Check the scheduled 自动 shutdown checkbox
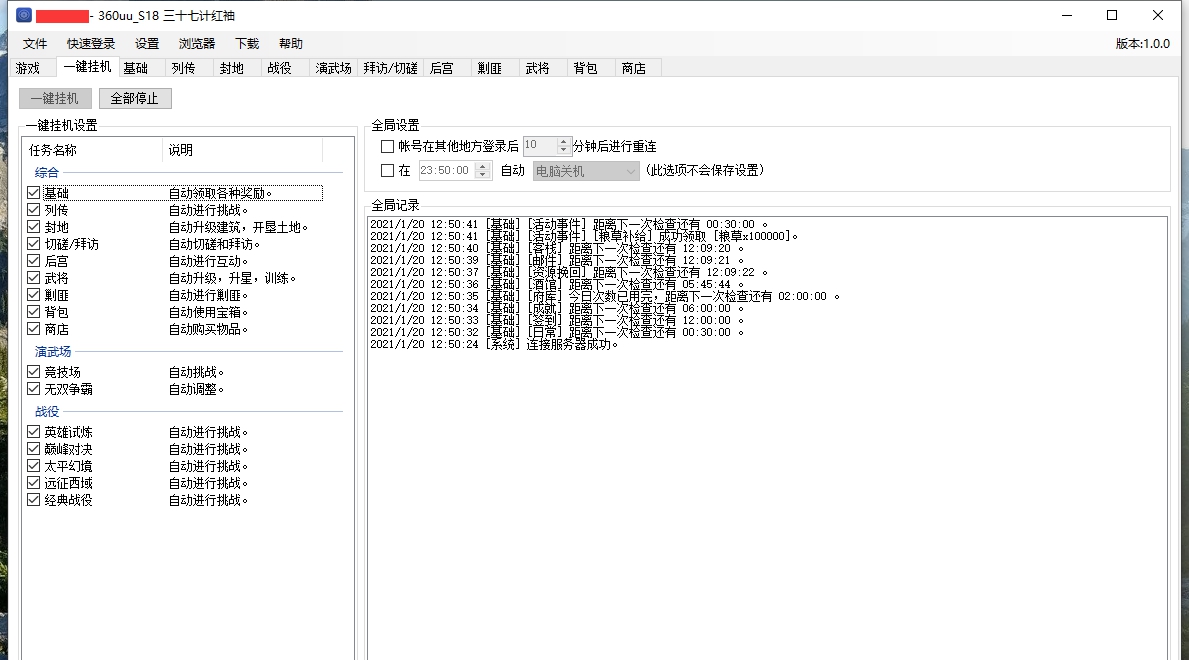 (387, 170)
